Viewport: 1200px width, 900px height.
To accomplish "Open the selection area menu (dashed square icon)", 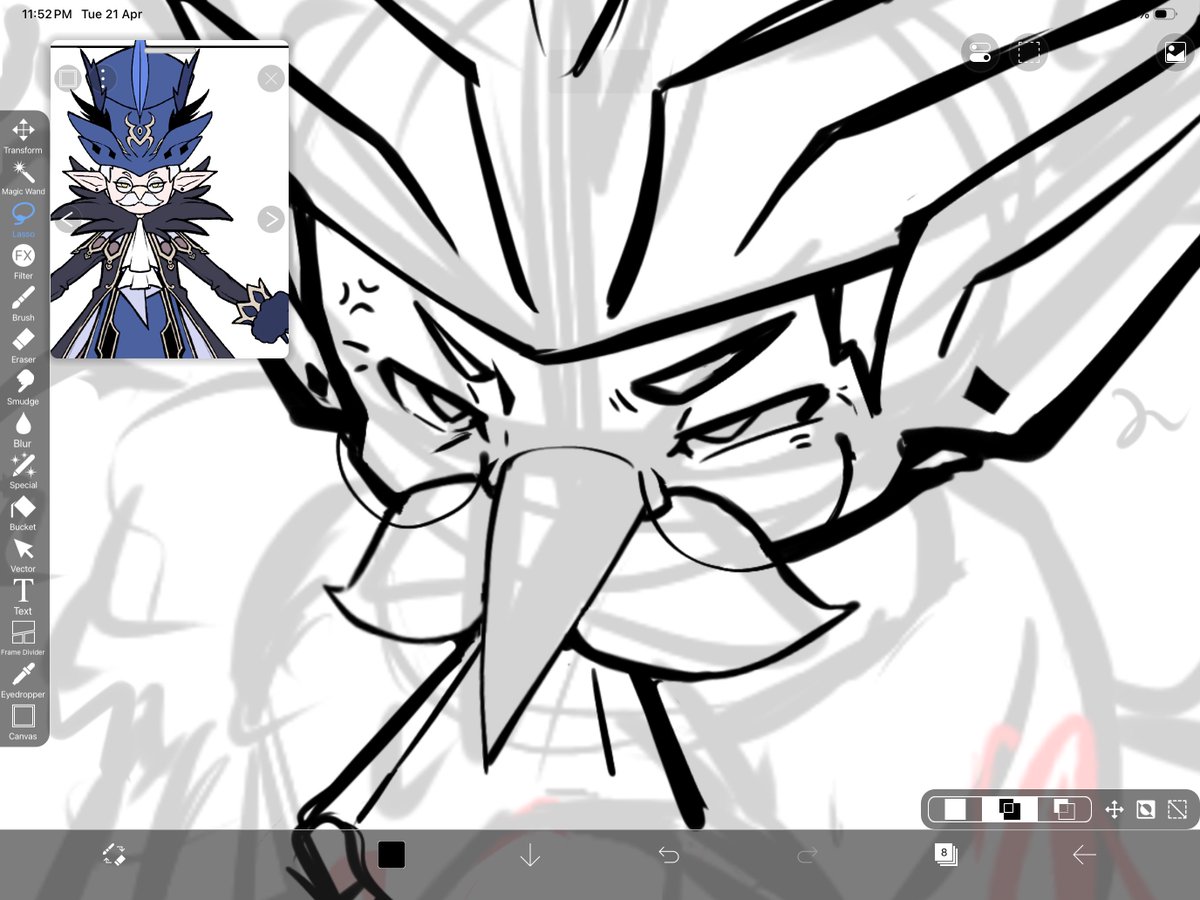I will (1027, 52).
